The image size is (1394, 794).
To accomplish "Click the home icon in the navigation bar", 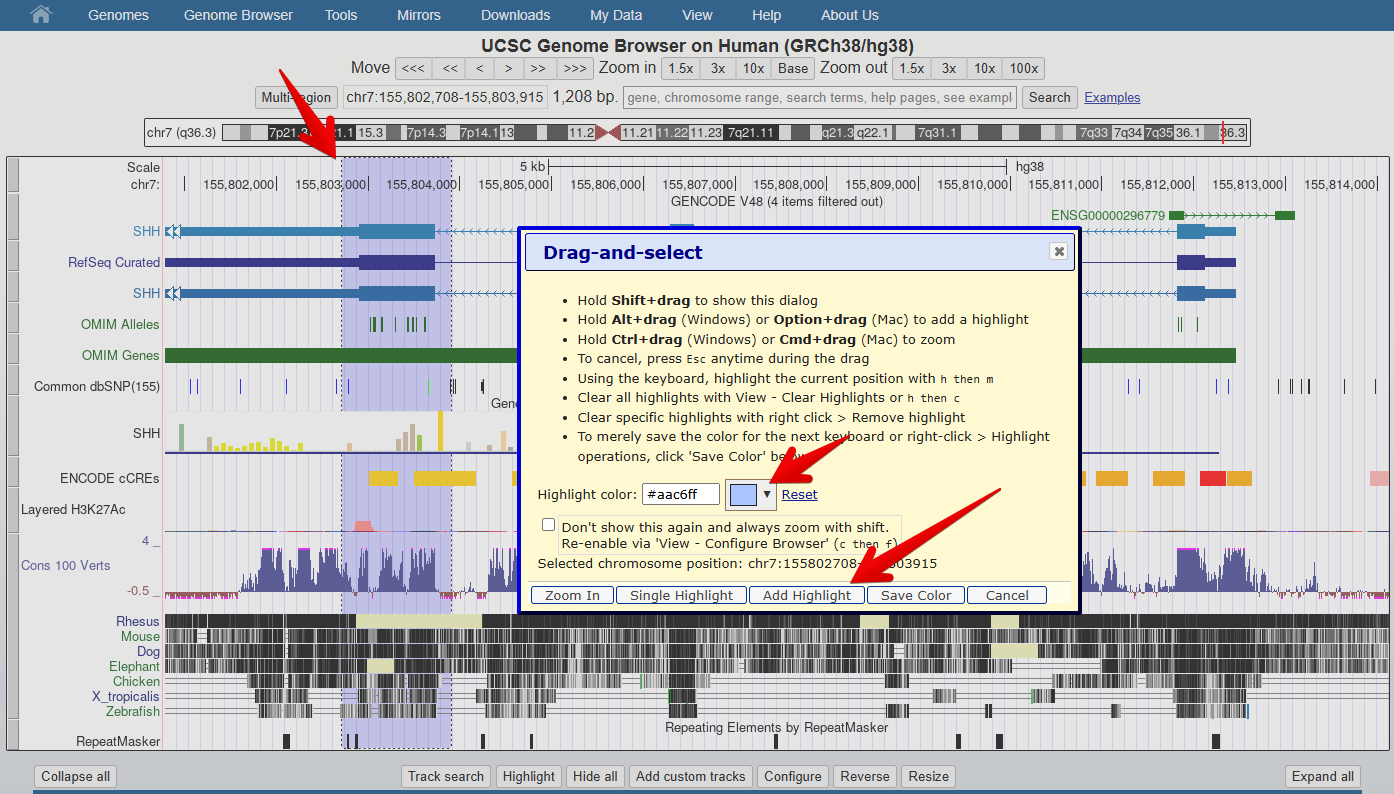I will (41, 15).
